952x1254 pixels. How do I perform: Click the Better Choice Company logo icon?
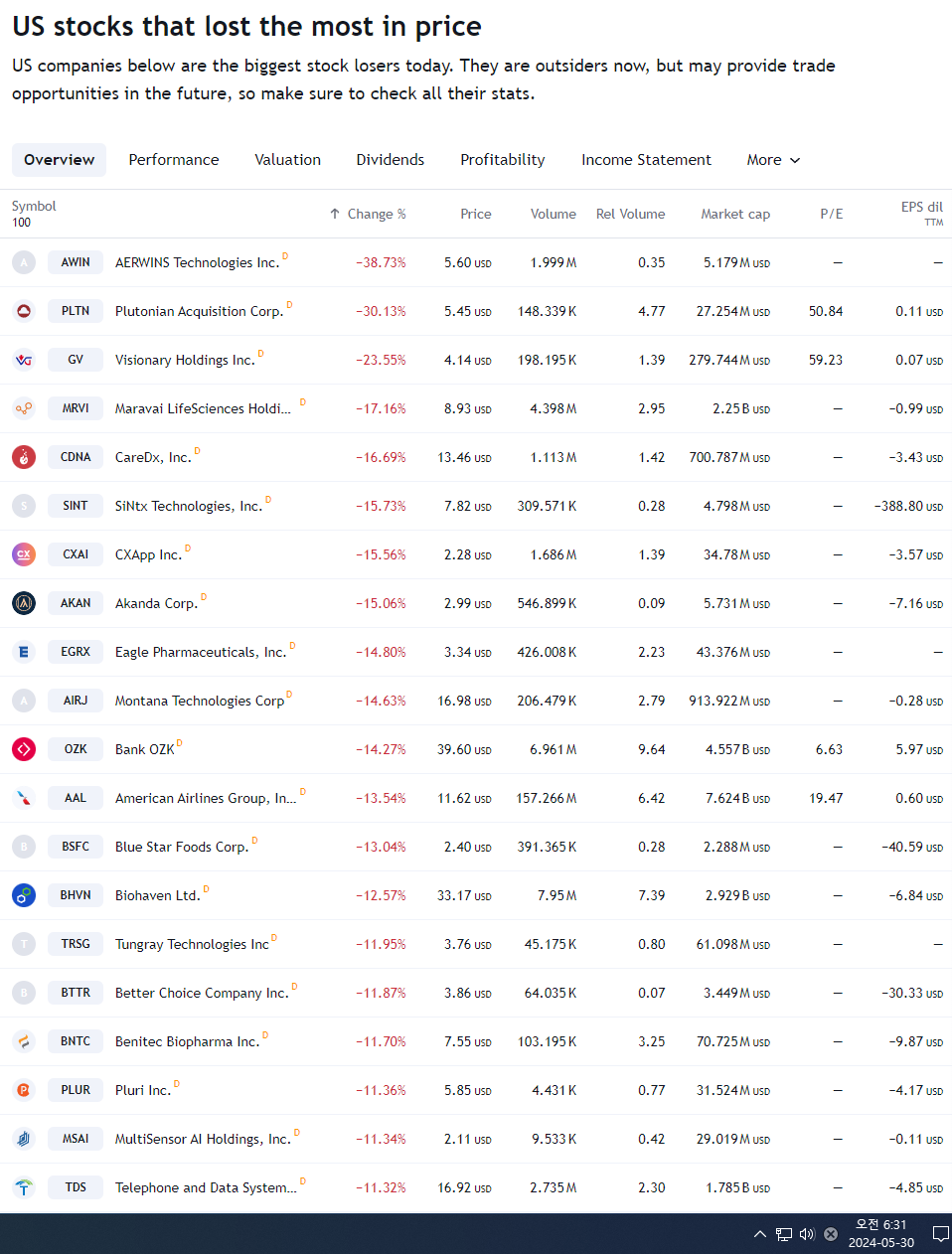pos(24,993)
